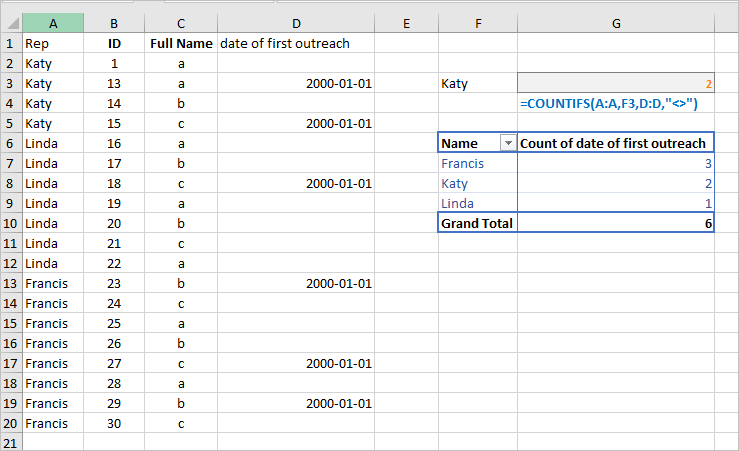
Task: Click the select-all corner triangle
Action: [x=13, y=23]
